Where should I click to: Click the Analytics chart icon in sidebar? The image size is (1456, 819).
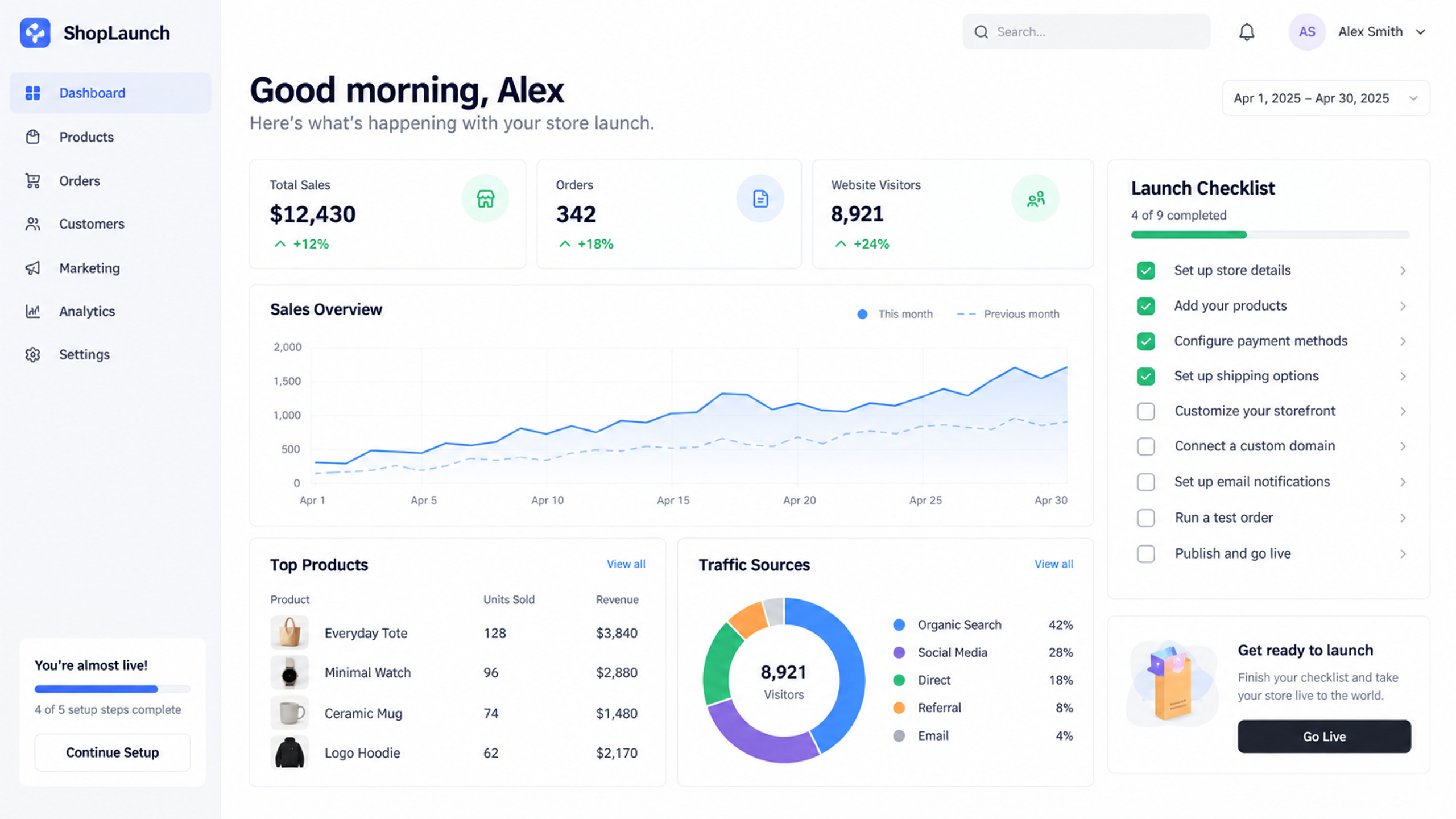pyautogui.click(x=33, y=311)
